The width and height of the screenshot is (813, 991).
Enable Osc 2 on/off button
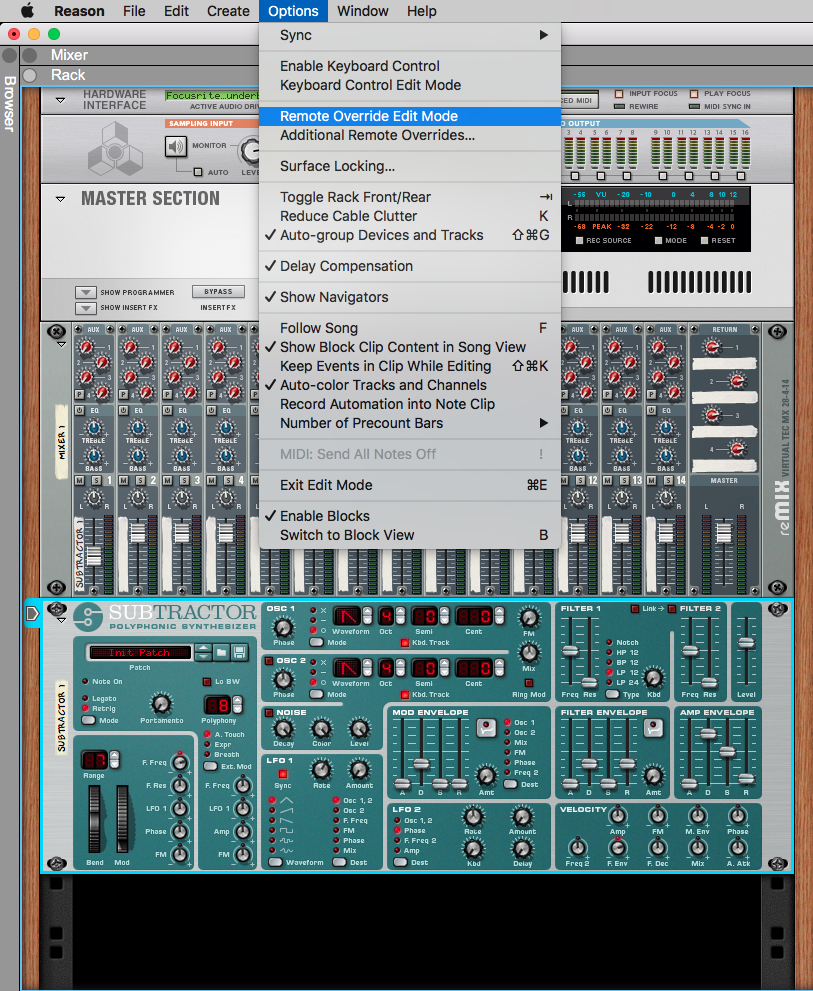(269, 661)
